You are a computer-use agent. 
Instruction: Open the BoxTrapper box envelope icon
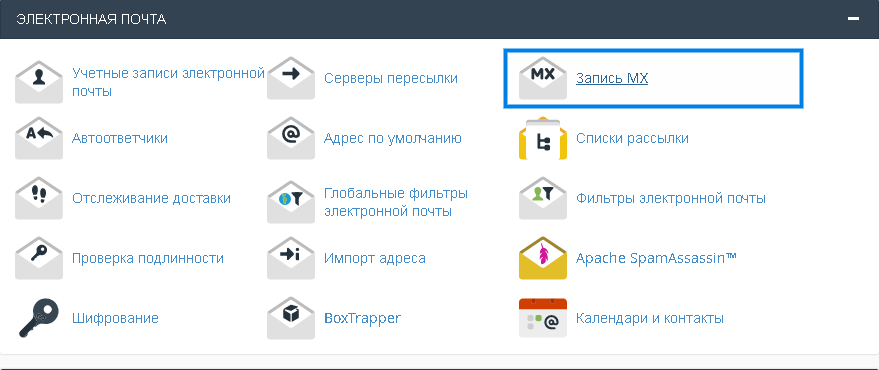pyautogui.click(x=290, y=318)
